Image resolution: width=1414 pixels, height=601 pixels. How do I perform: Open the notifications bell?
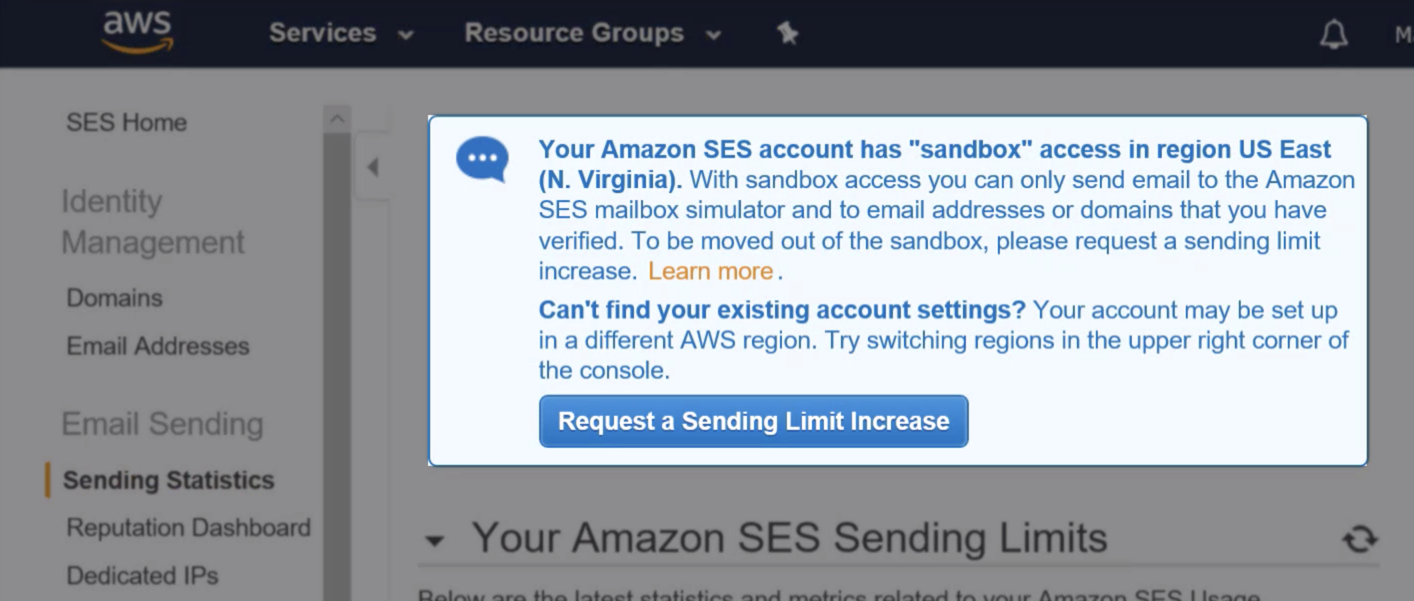pos(1335,32)
